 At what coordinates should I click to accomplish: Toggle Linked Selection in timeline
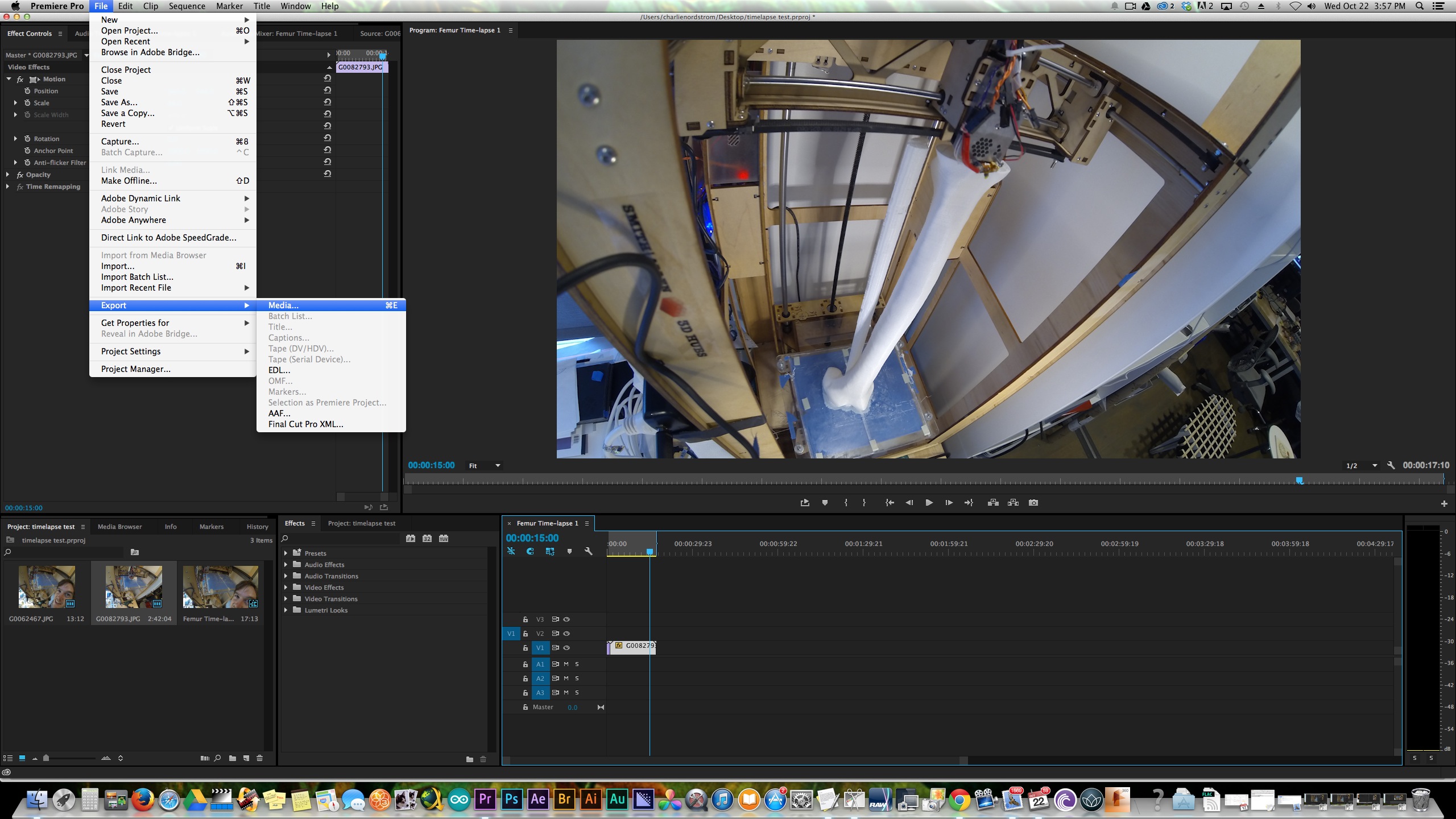[x=549, y=551]
